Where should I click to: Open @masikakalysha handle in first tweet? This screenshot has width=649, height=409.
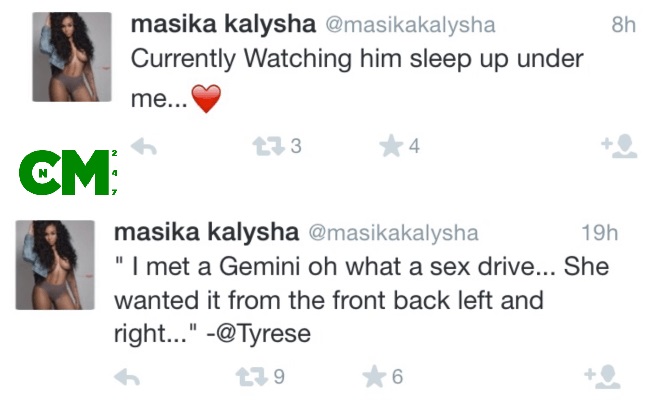point(398,24)
